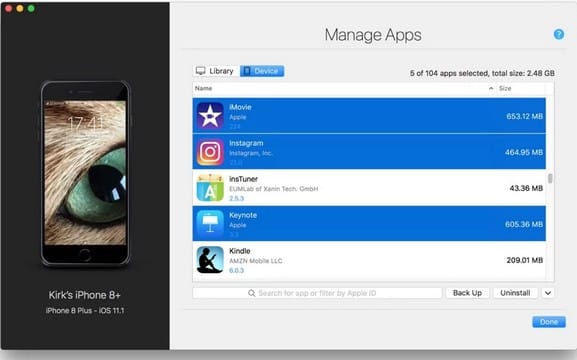Click the Keynote app icon

pos(210,224)
